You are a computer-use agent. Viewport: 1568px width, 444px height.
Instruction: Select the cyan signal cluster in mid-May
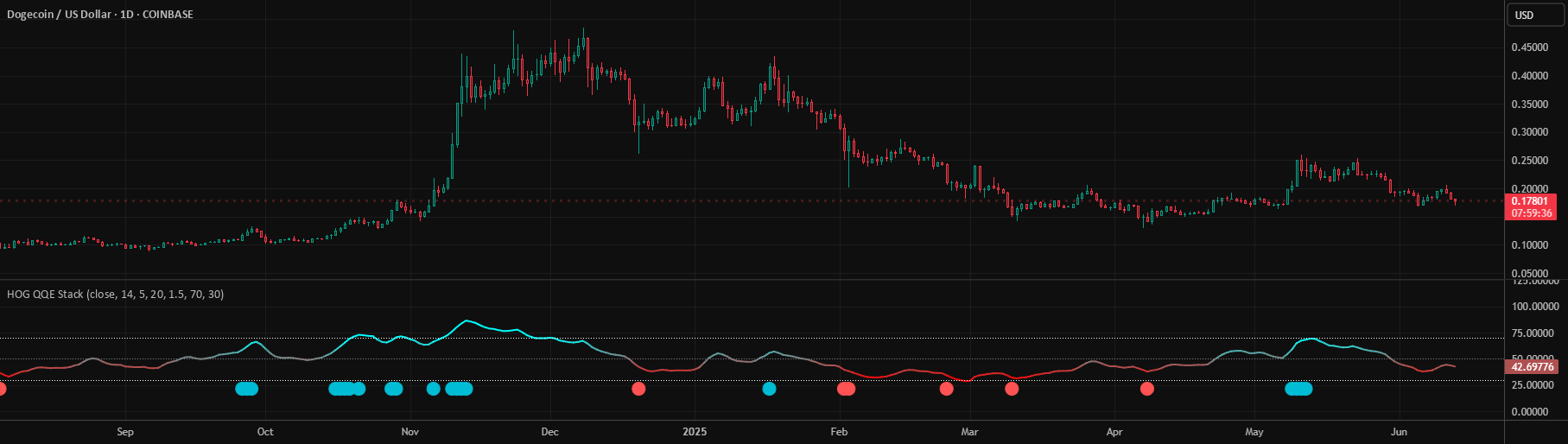[1298, 389]
